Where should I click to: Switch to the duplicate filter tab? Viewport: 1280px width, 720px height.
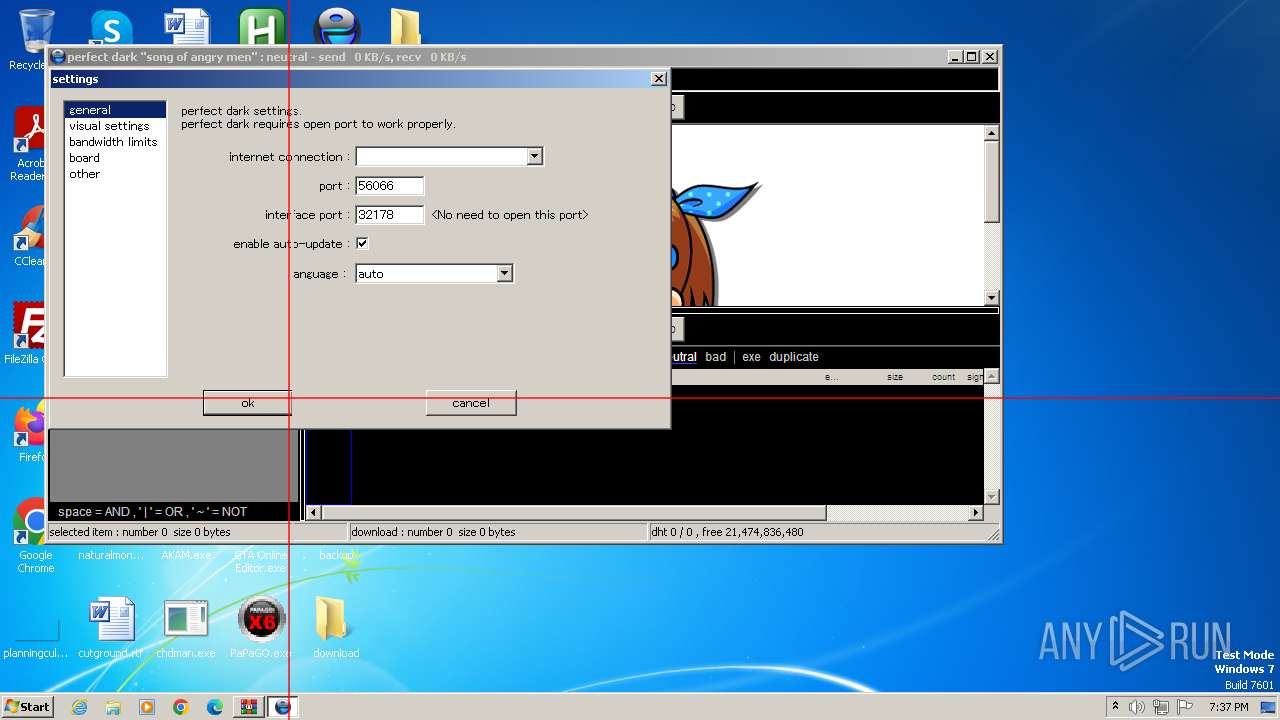click(794, 357)
